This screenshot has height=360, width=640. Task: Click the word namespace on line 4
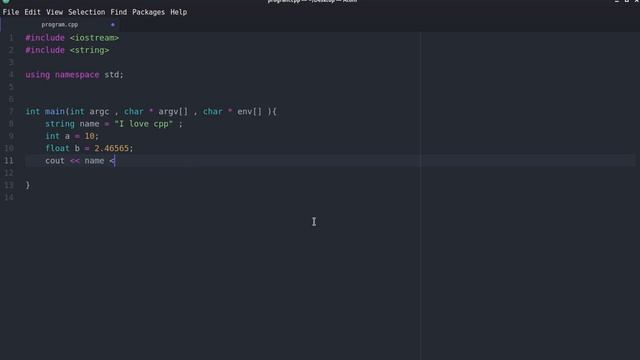[x=77, y=75]
